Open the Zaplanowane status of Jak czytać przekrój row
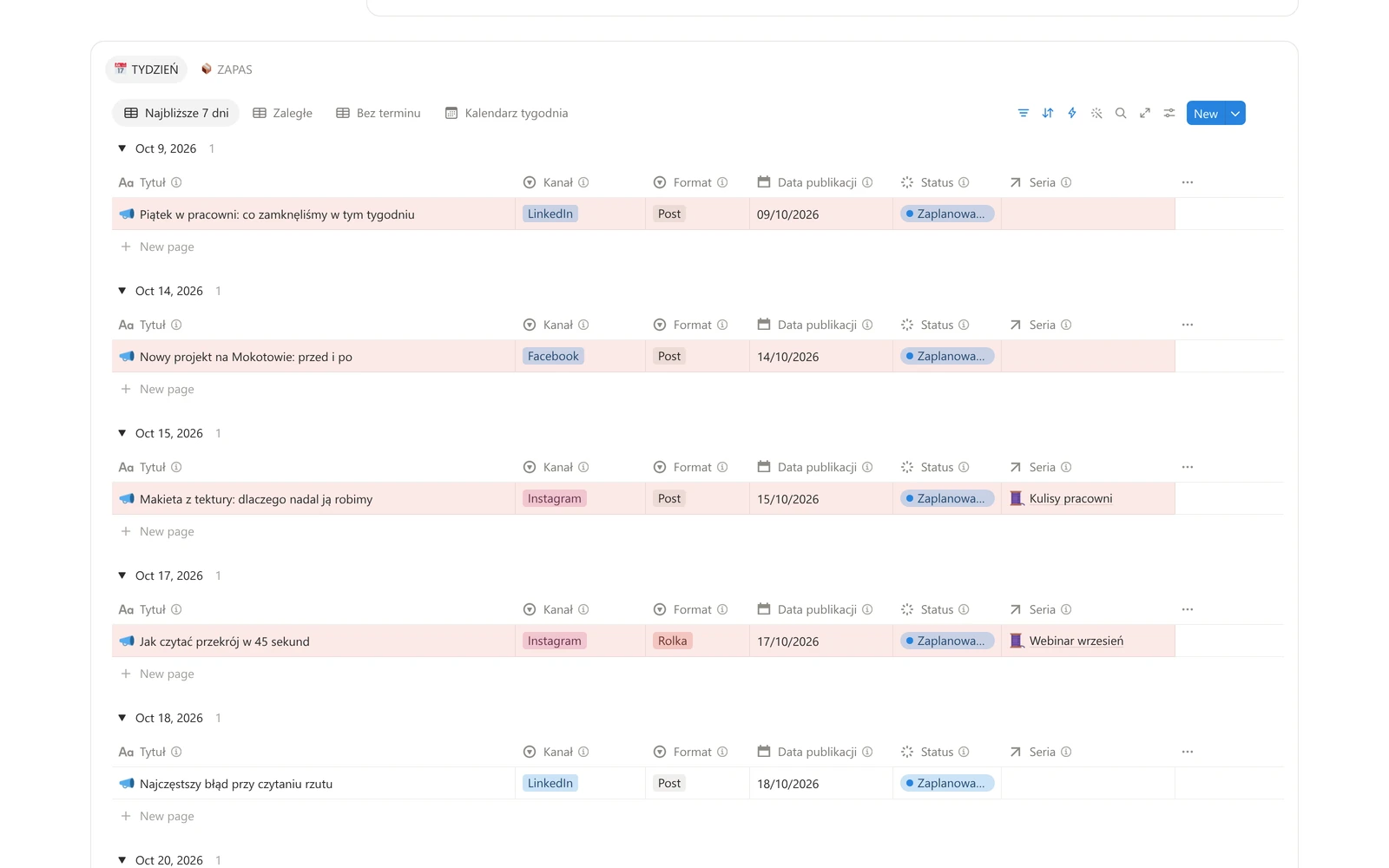The height and width of the screenshot is (868, 1389). (x=947, y=641)
